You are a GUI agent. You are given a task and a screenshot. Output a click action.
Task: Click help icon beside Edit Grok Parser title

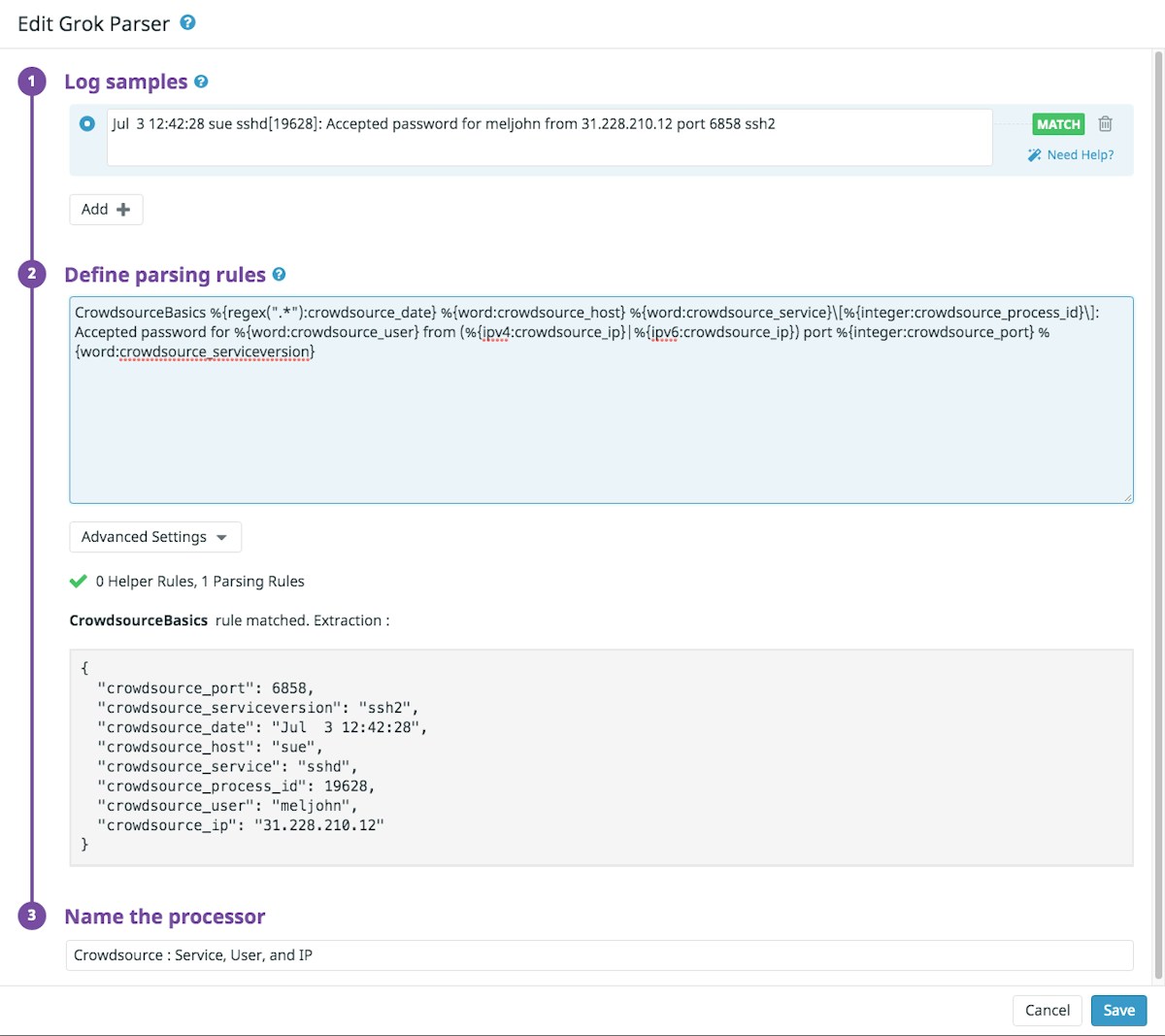point(188,22)
